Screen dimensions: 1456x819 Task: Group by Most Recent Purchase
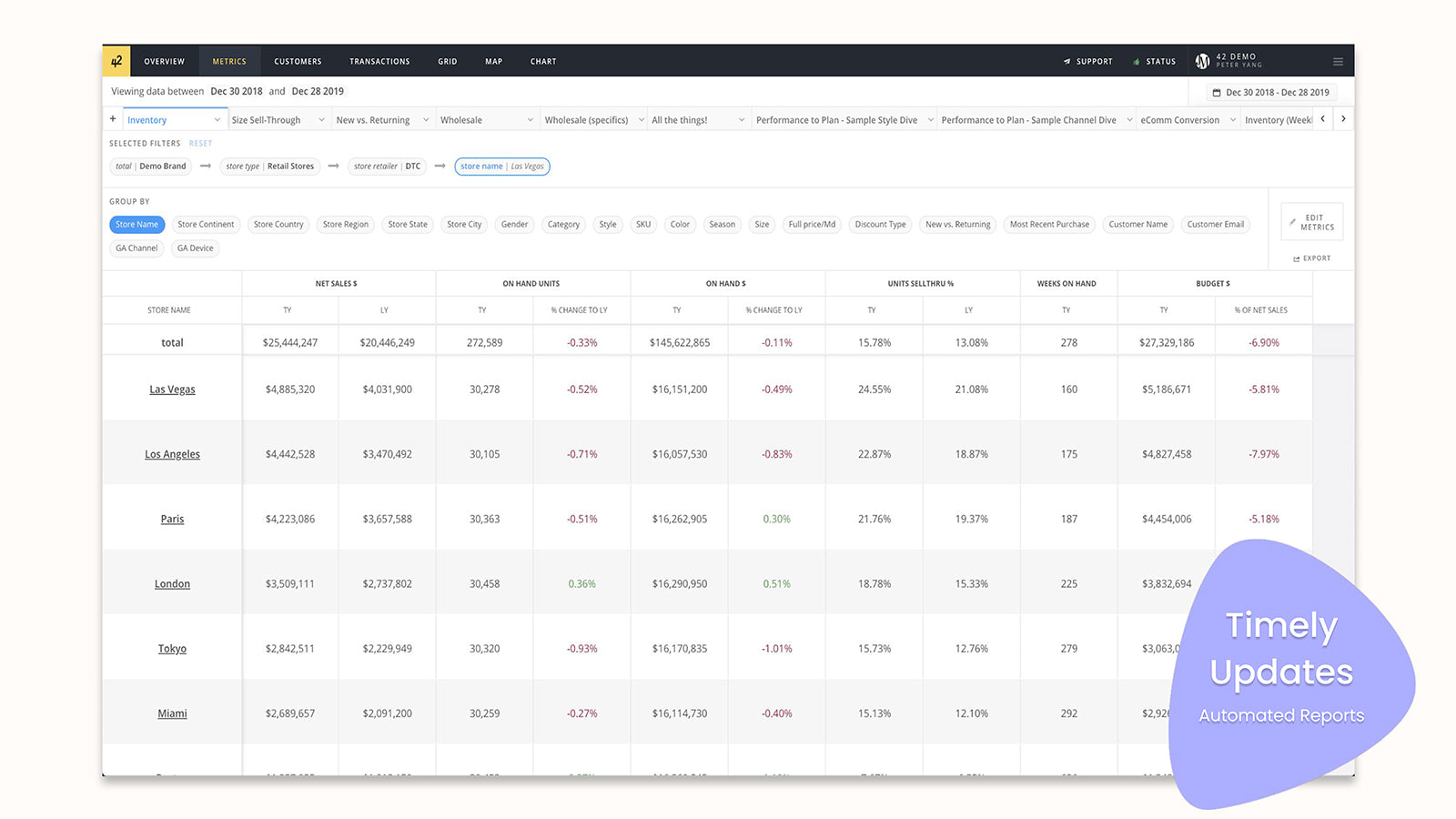1049,225
